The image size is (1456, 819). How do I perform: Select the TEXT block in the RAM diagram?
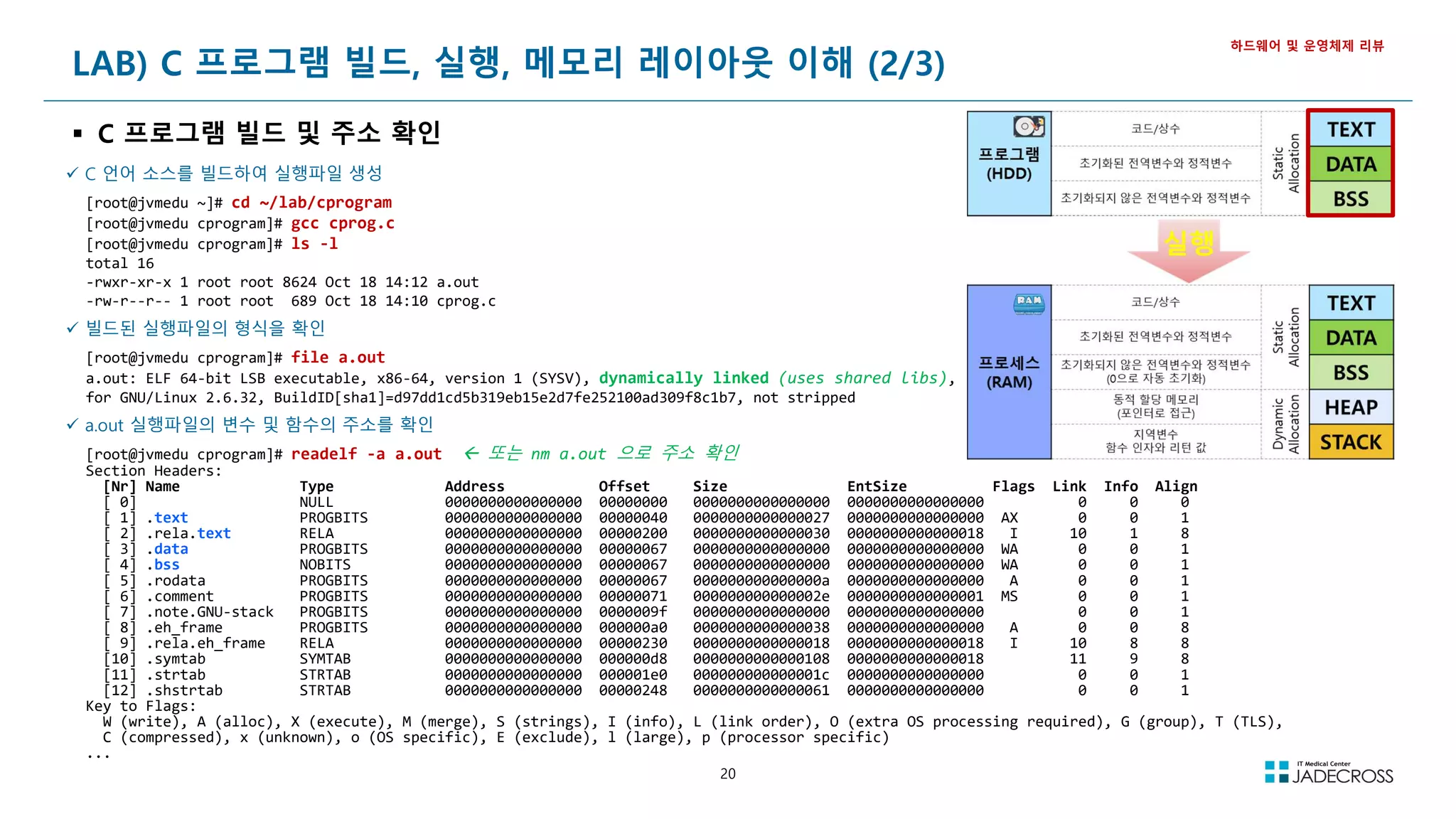coord(1351,303)
